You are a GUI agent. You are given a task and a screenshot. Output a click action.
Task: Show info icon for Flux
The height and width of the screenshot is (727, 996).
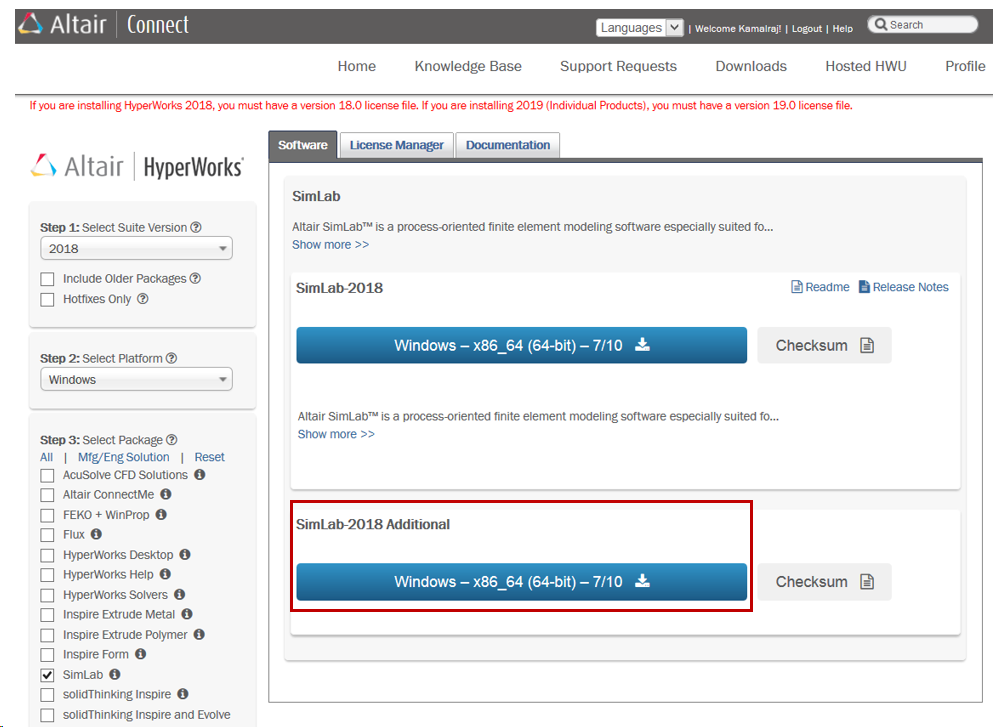(x=96, y=534)
